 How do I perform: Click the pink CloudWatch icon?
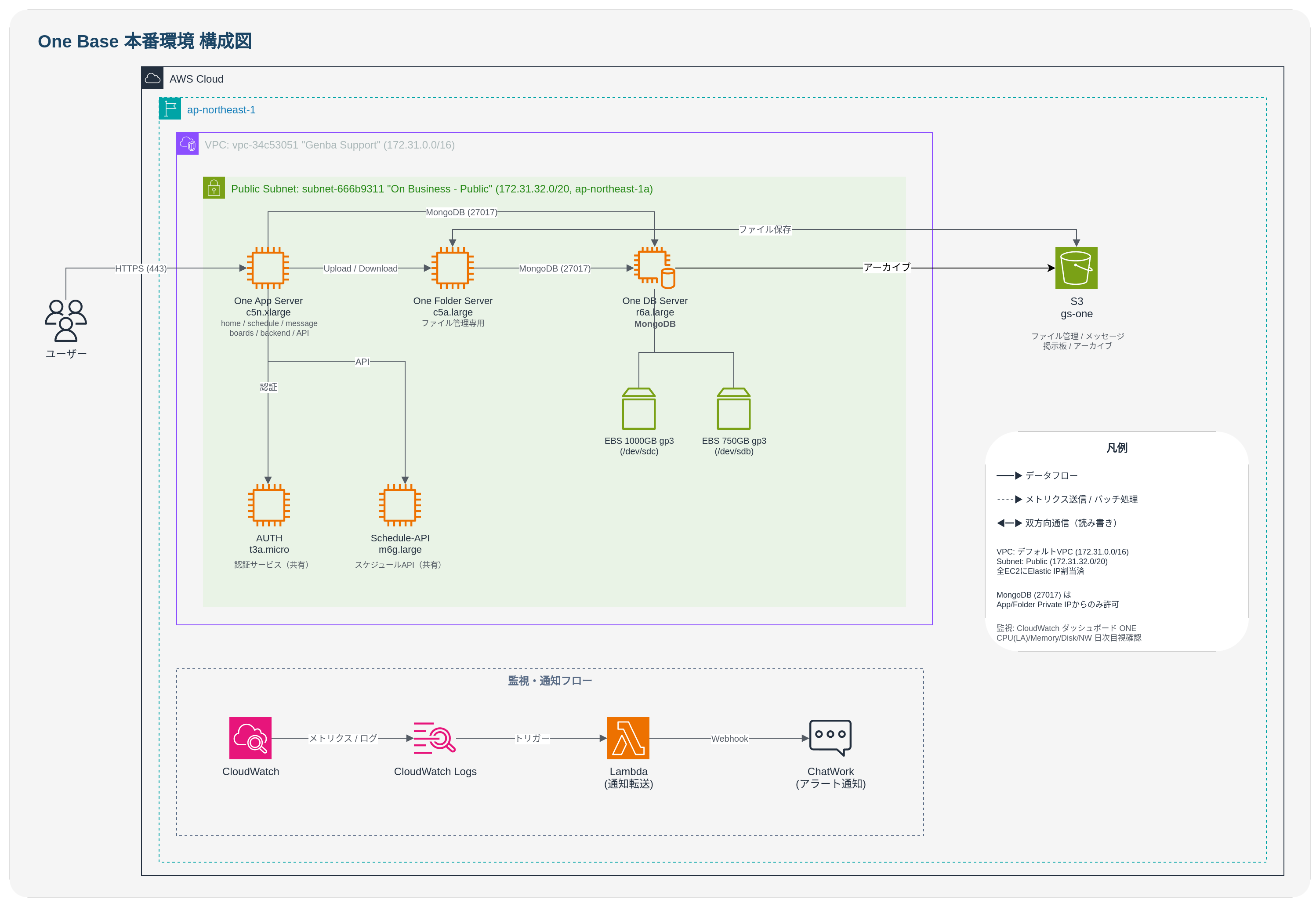(250, 738)
